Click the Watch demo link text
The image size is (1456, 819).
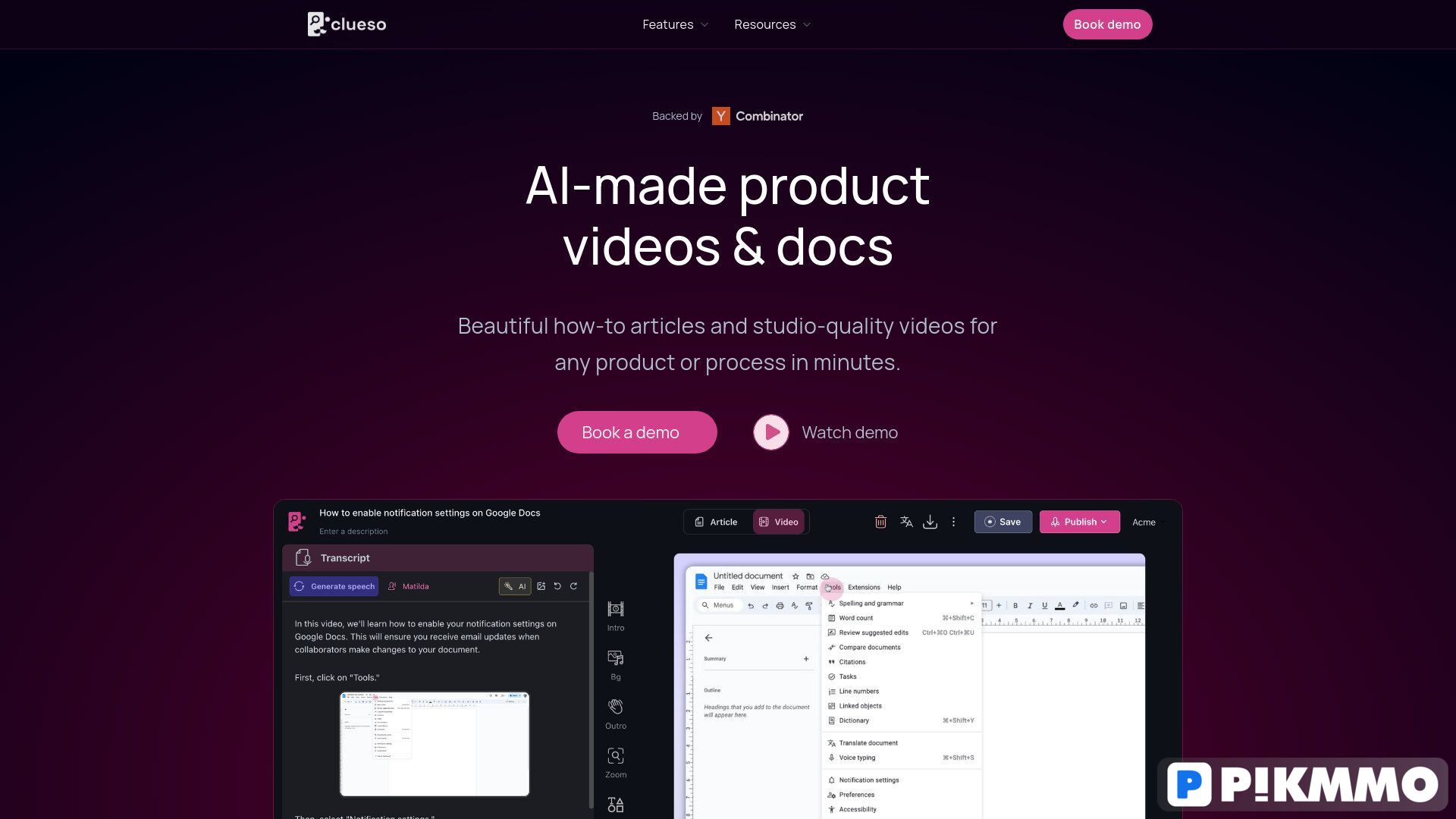tap(849, 432)
